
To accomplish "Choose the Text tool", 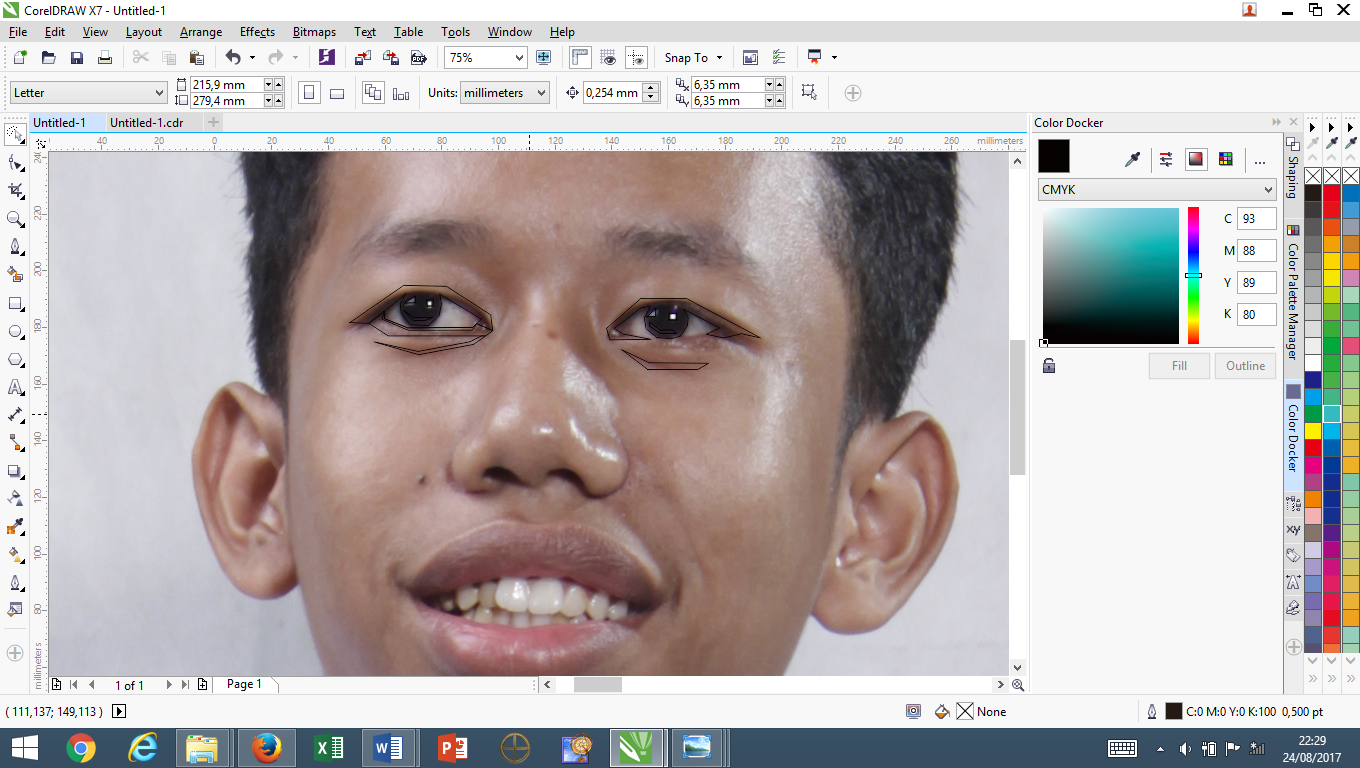I will point(15,385).
